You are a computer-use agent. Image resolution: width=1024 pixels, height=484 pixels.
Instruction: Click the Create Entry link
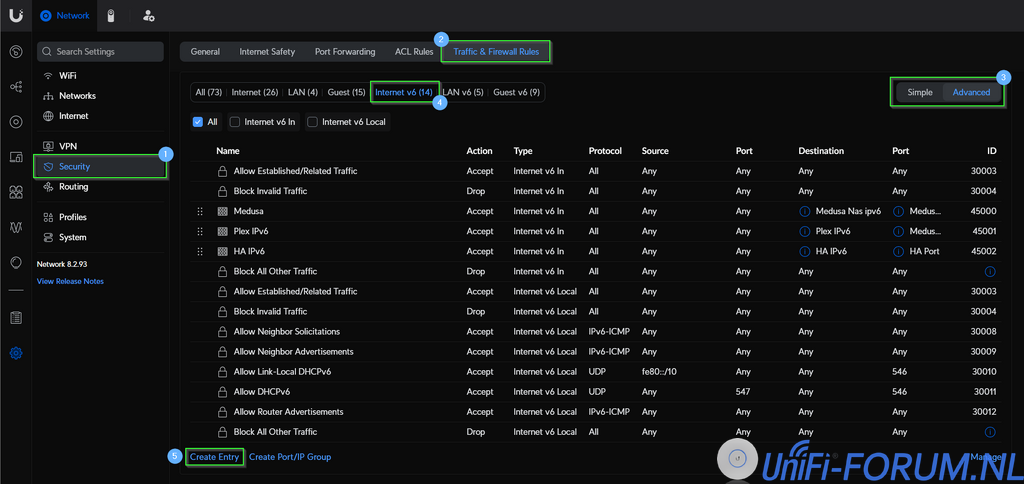click(215, 457)
